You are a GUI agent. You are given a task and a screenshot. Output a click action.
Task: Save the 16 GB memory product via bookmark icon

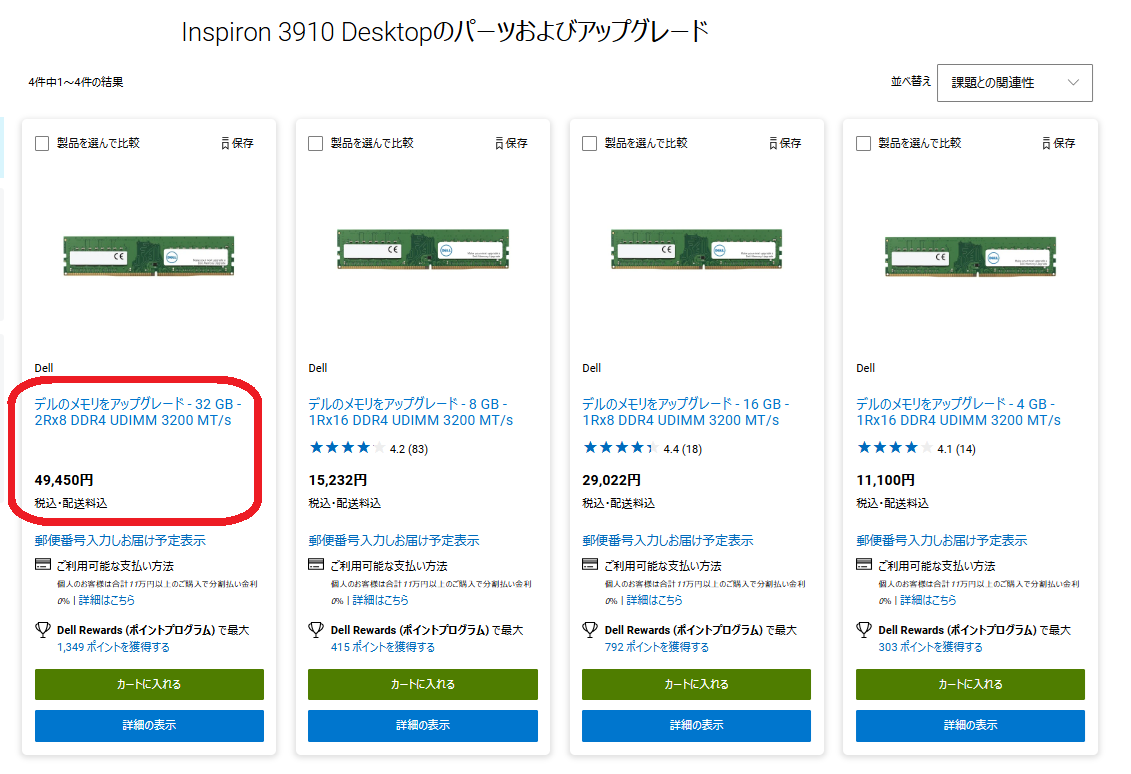pyautogui.click(x=785, y=144)
